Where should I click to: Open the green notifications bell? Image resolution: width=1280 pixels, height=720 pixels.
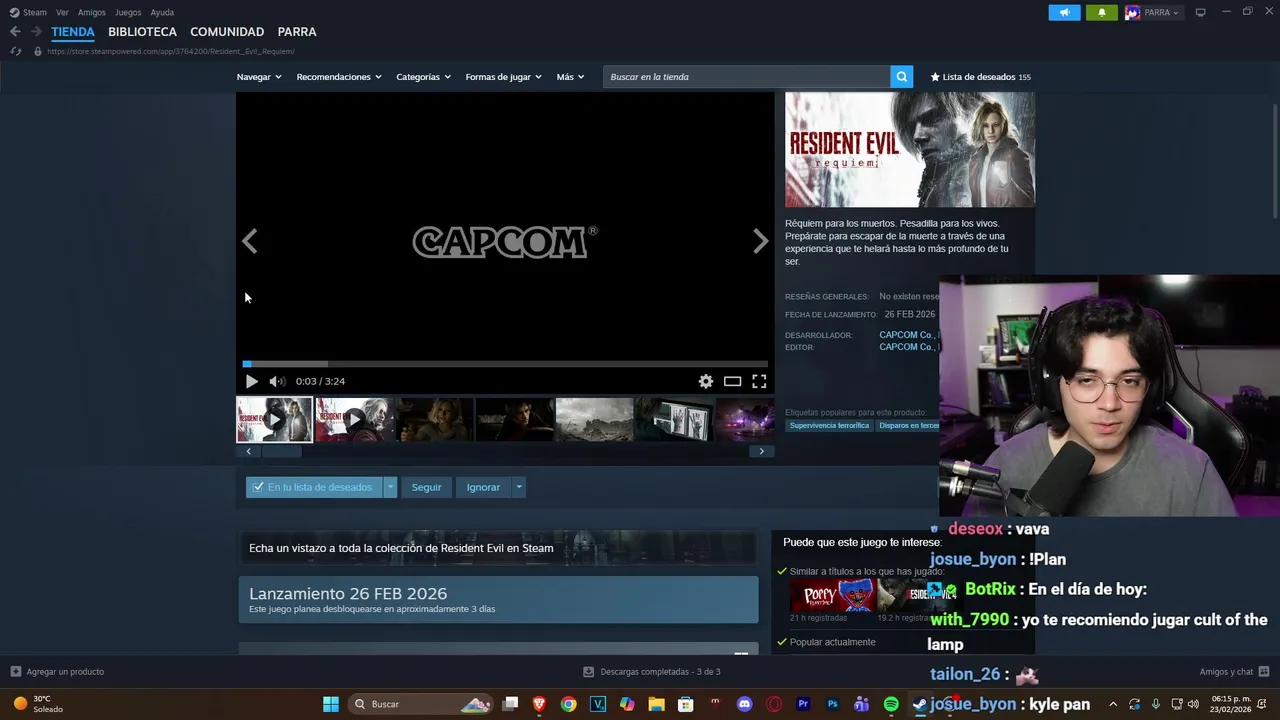click(x=1101, y=12)
